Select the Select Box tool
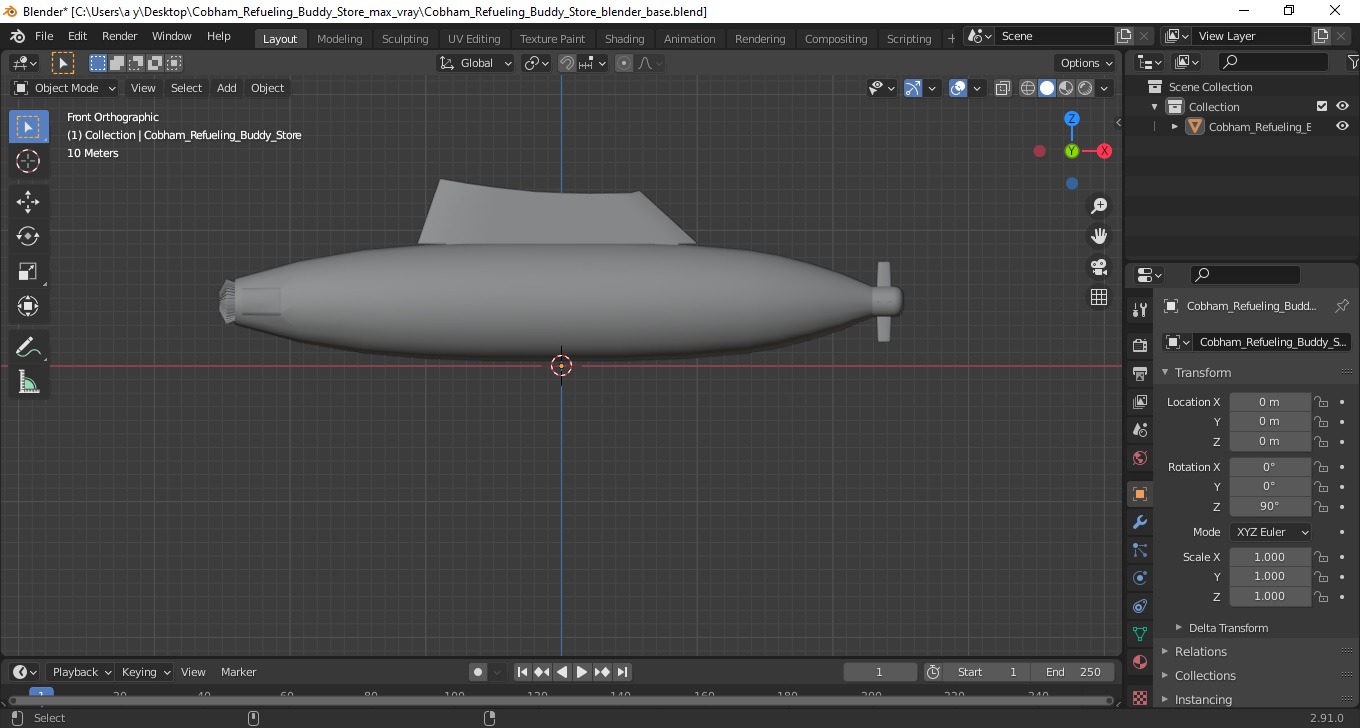This screenshot has width=1360, height=728. point(28,127)
